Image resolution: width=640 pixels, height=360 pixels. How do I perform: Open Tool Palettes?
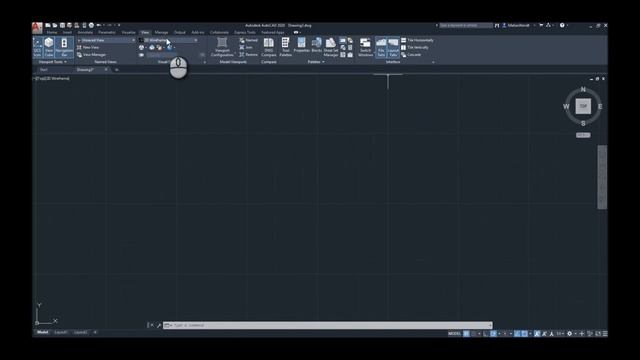tap(285, 47)
